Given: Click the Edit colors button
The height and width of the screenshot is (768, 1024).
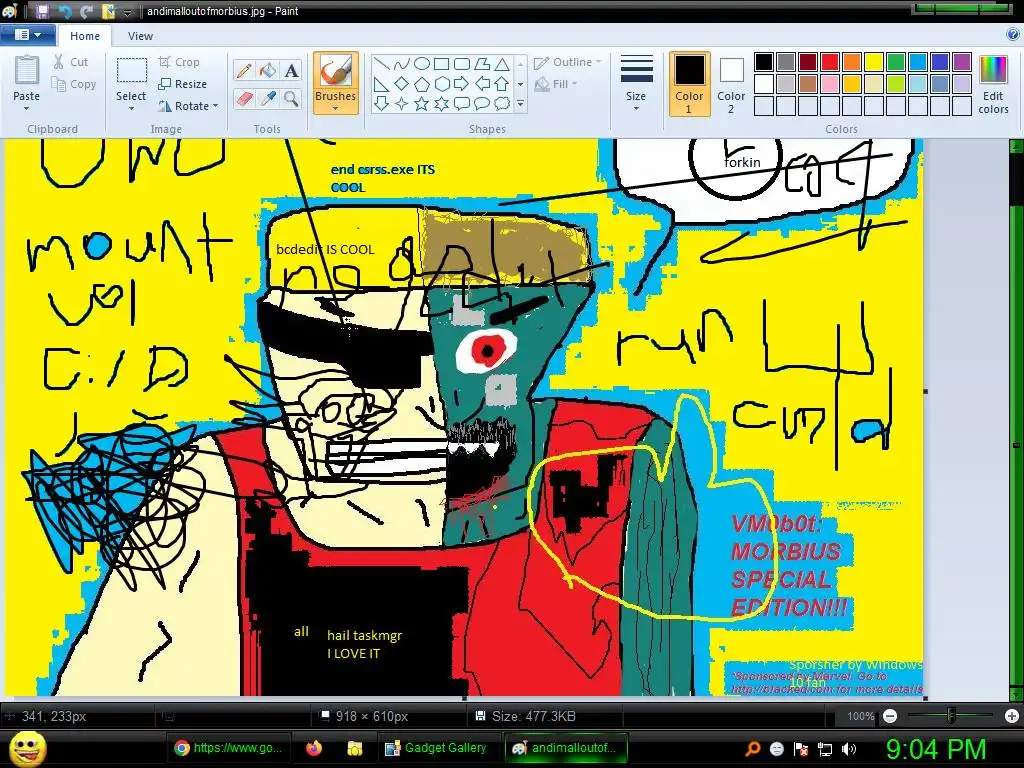Looking at the screenshot, I should coord(993,85).
